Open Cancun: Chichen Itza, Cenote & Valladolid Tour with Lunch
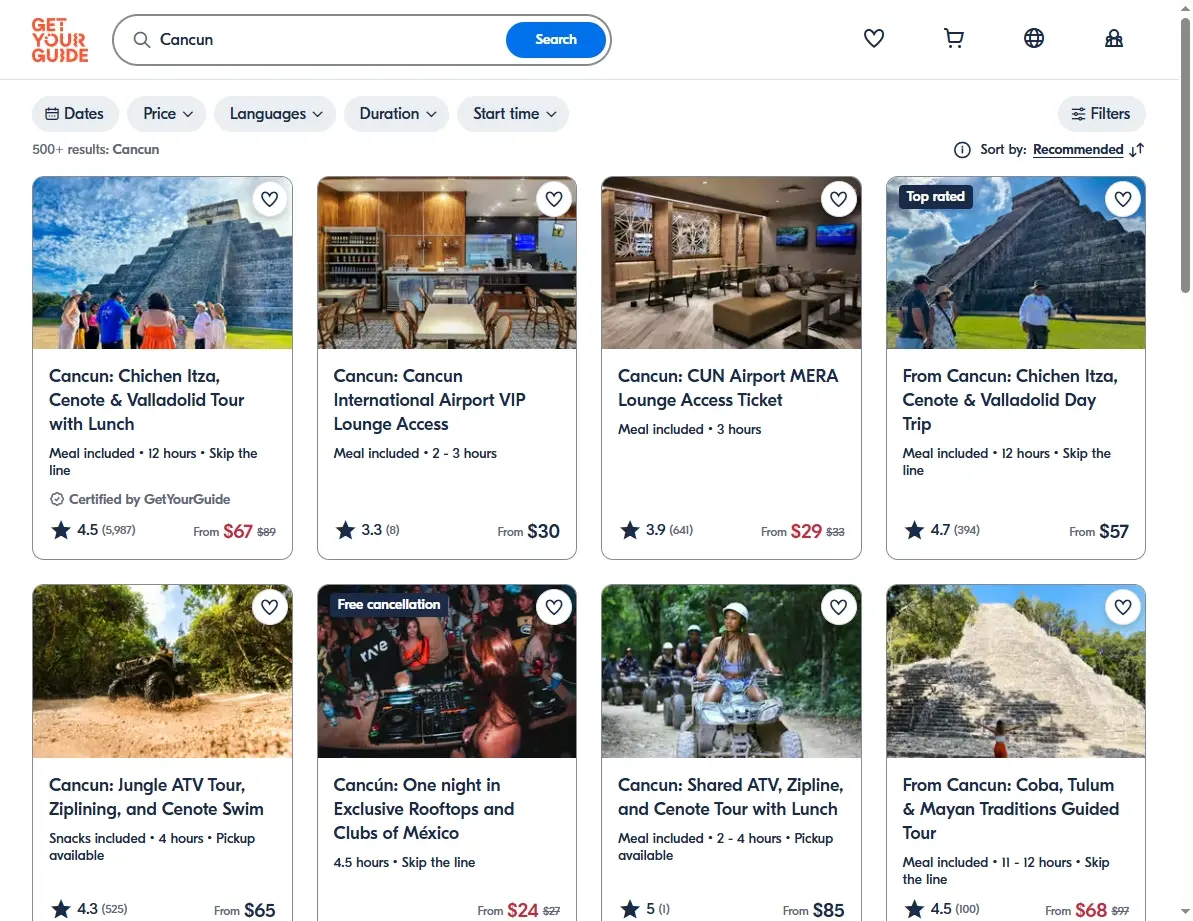1193x921 pixels. (146, 400)
